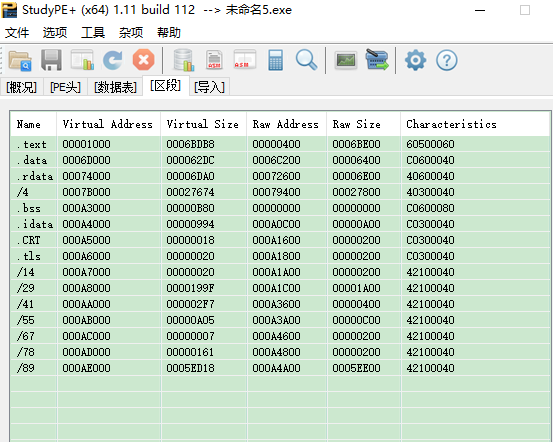Click characteristics value 60500060

[x=430, y=144]
